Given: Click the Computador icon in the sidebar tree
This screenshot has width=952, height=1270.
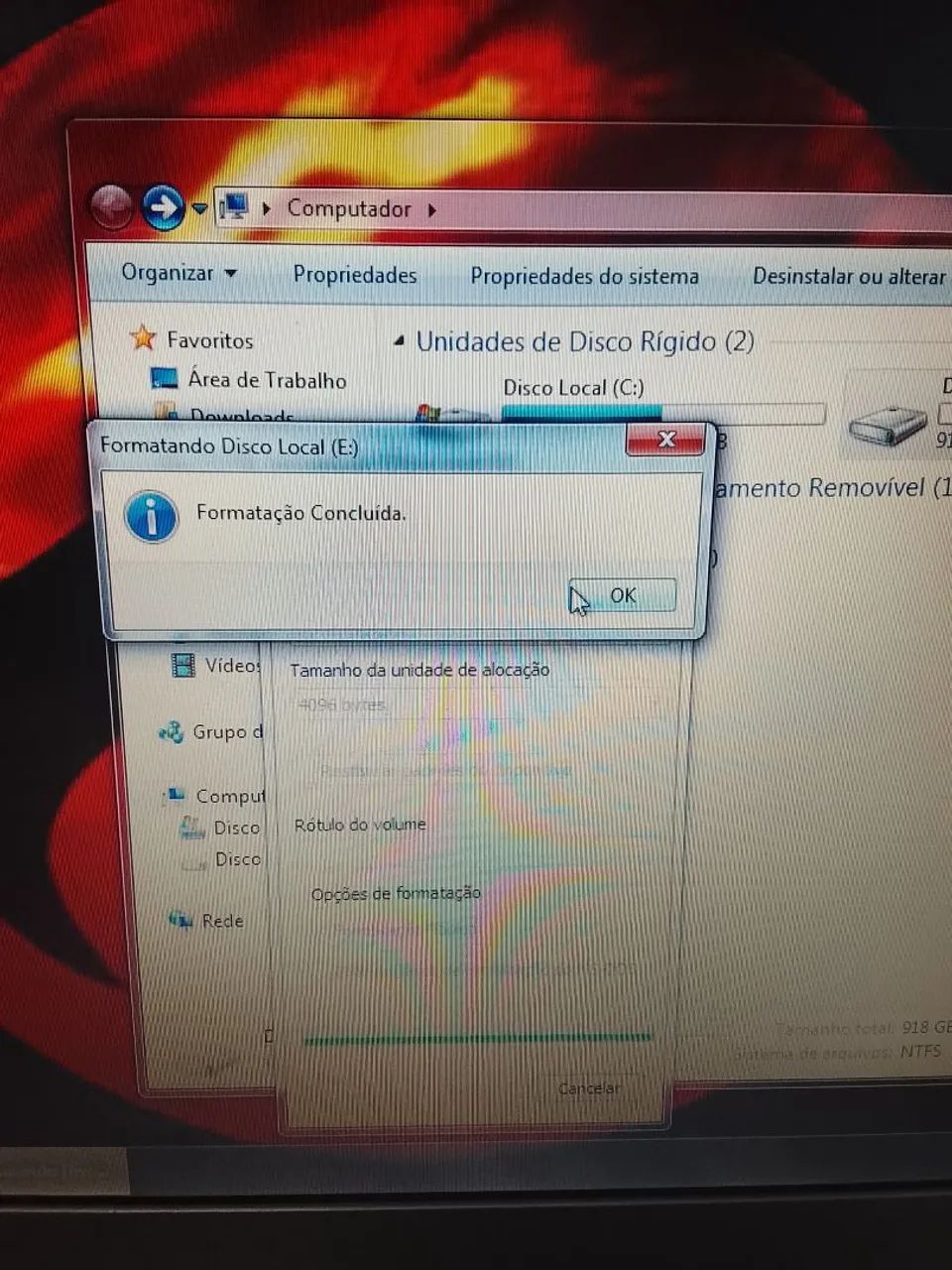Looking at the screenshot, I should [176, 795].
